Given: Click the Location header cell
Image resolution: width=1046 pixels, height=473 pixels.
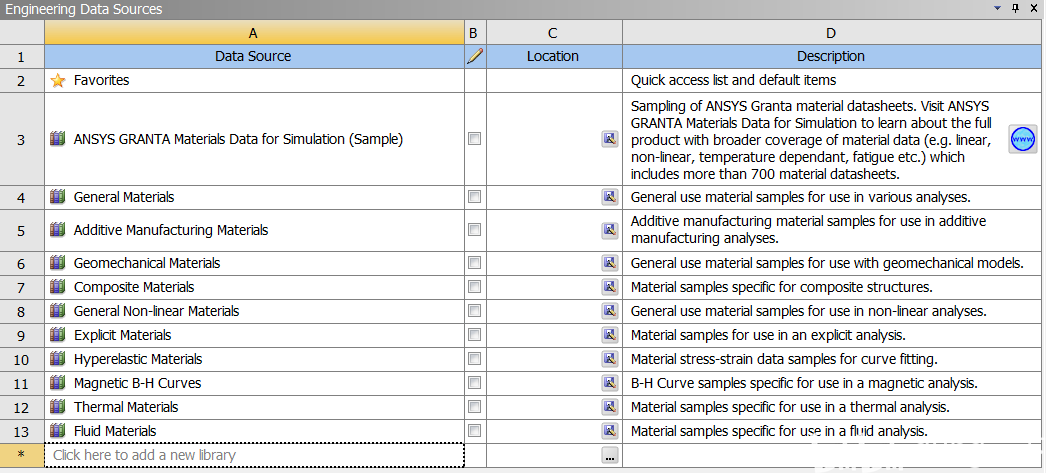Looking at the screenshot, I should point(554,57).
